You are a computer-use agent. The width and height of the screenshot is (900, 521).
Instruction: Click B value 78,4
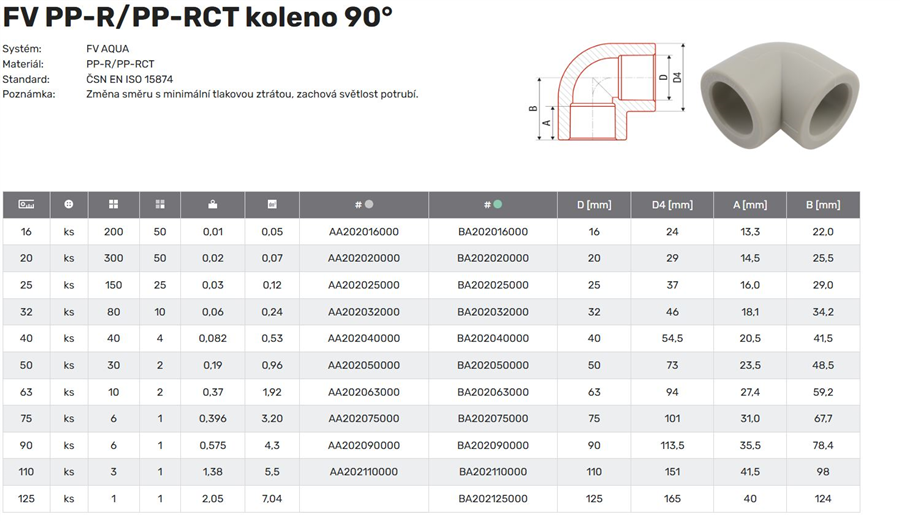(x=823, y=445)
